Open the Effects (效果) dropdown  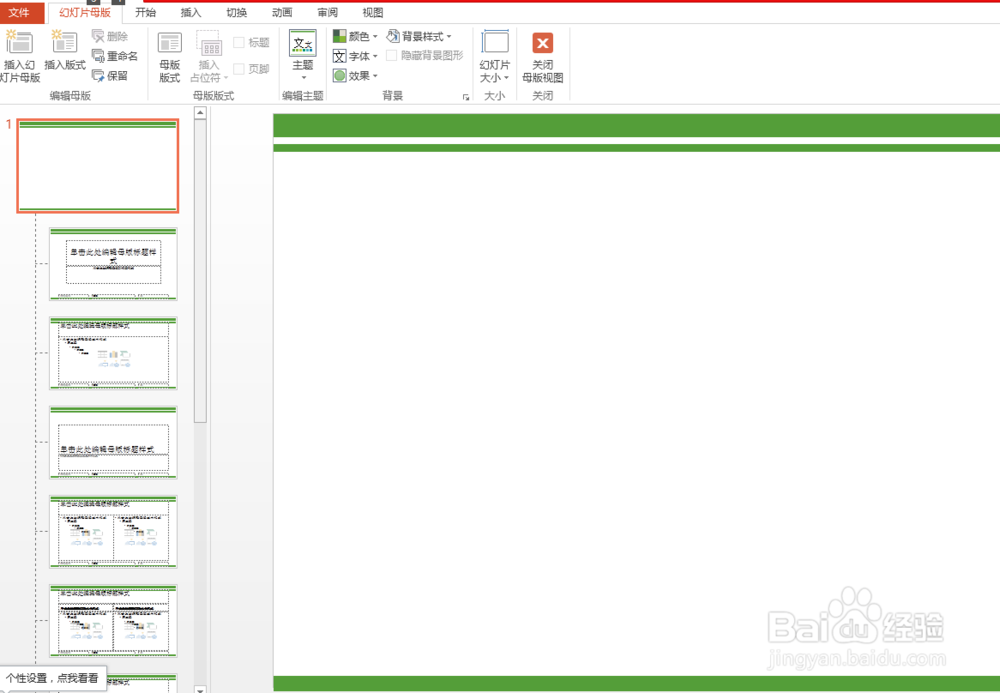(x=355, y=76)
